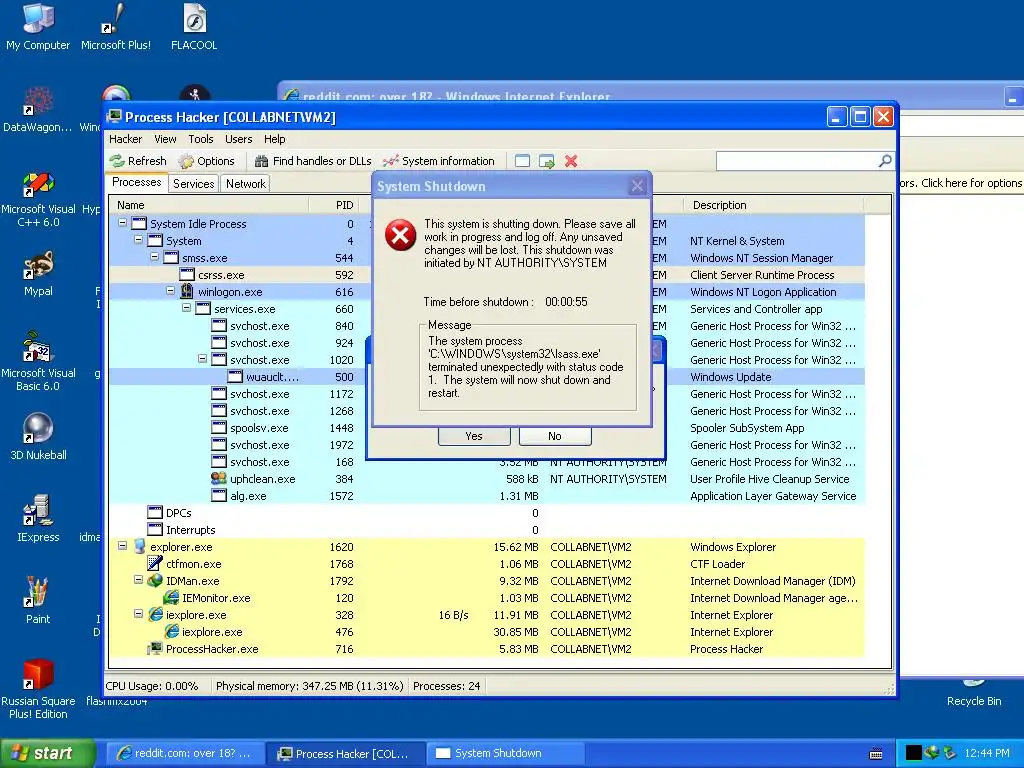Switch to the Services tab
Image resolution: width=1024 pixels, height=768 pixels.
[x=193, y=184]
